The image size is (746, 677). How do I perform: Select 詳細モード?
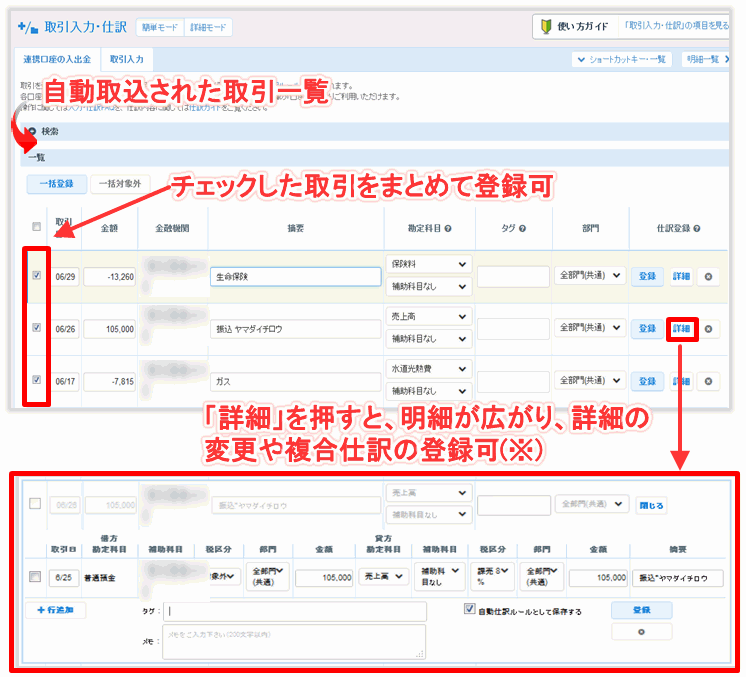point(208,28)
